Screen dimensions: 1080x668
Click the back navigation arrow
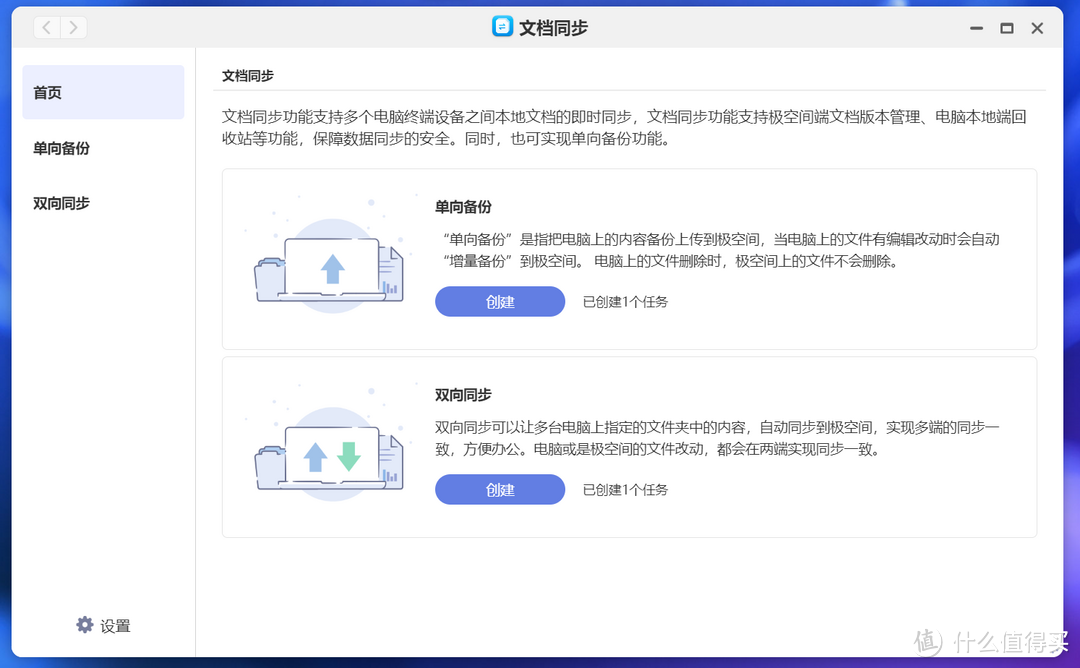coord(46,27)
